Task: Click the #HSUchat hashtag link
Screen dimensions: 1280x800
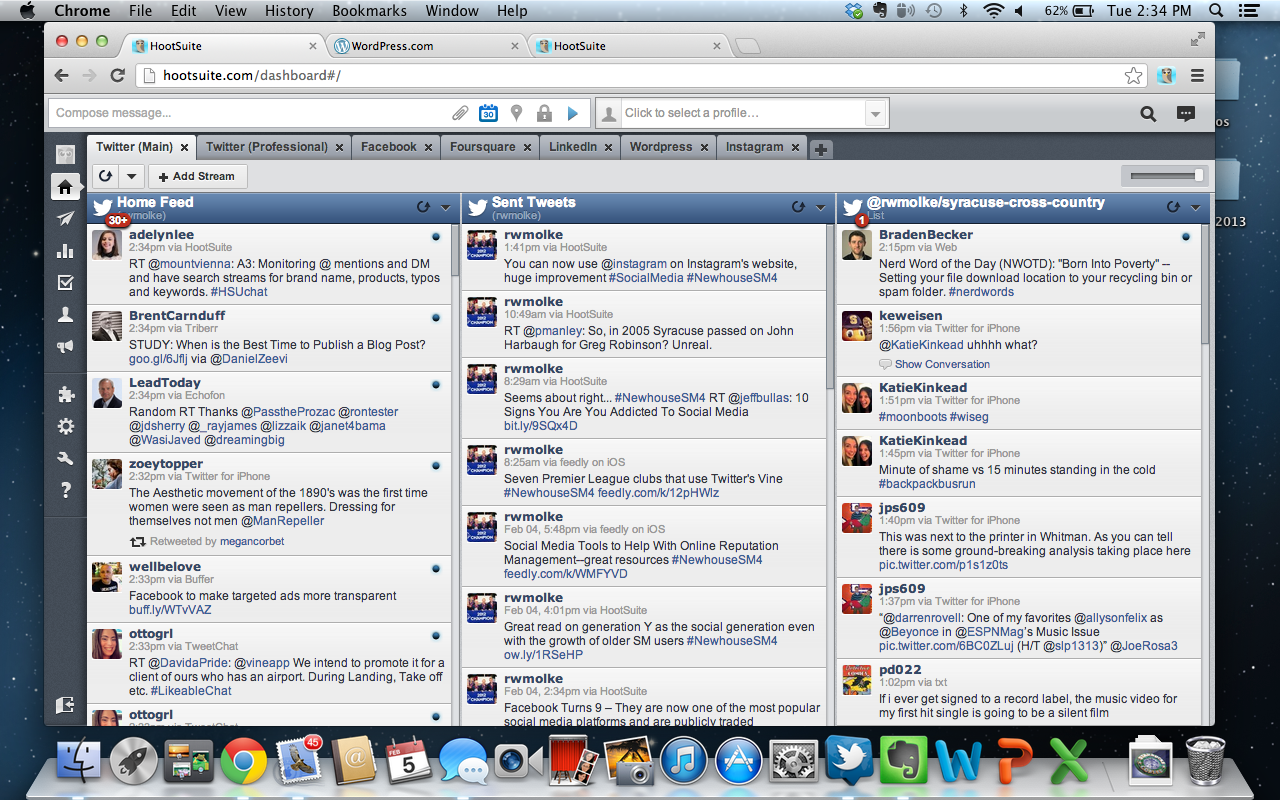Action: pyautogui.click(x=239, y=292)
